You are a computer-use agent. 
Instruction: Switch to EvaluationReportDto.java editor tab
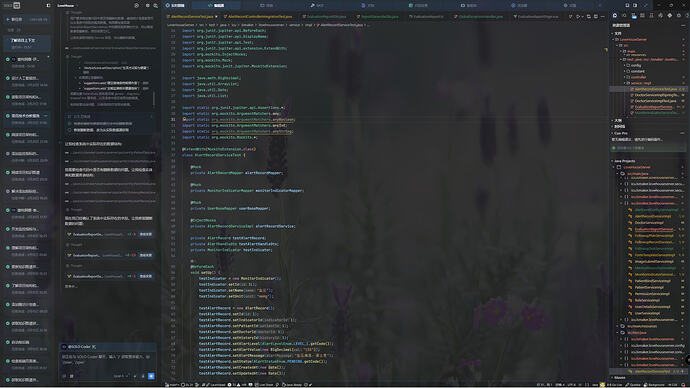(326, 17)
